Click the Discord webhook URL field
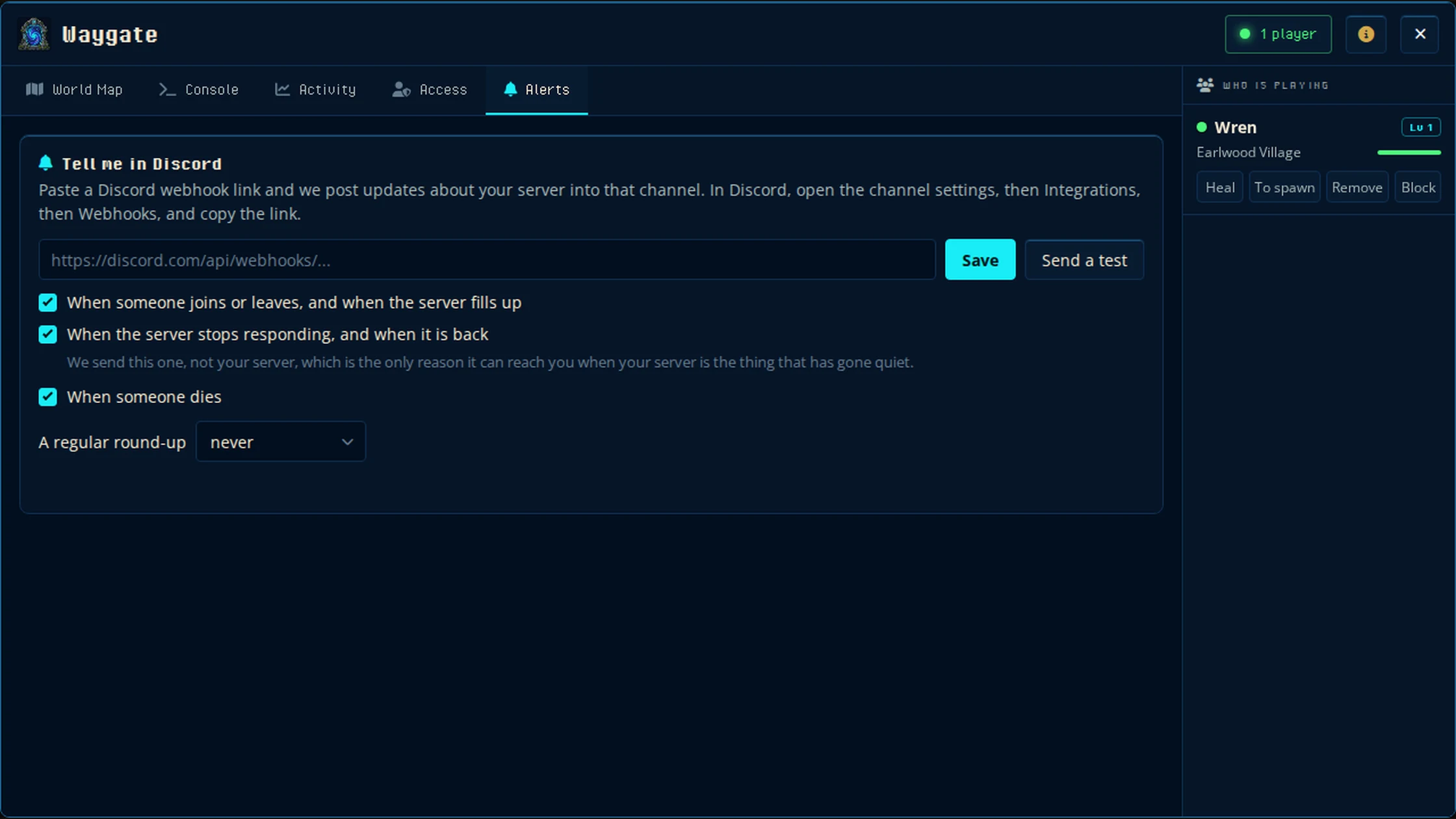The width and height of the screenshot is (1456, 819). pyautogui.click(x=487, y=260)
